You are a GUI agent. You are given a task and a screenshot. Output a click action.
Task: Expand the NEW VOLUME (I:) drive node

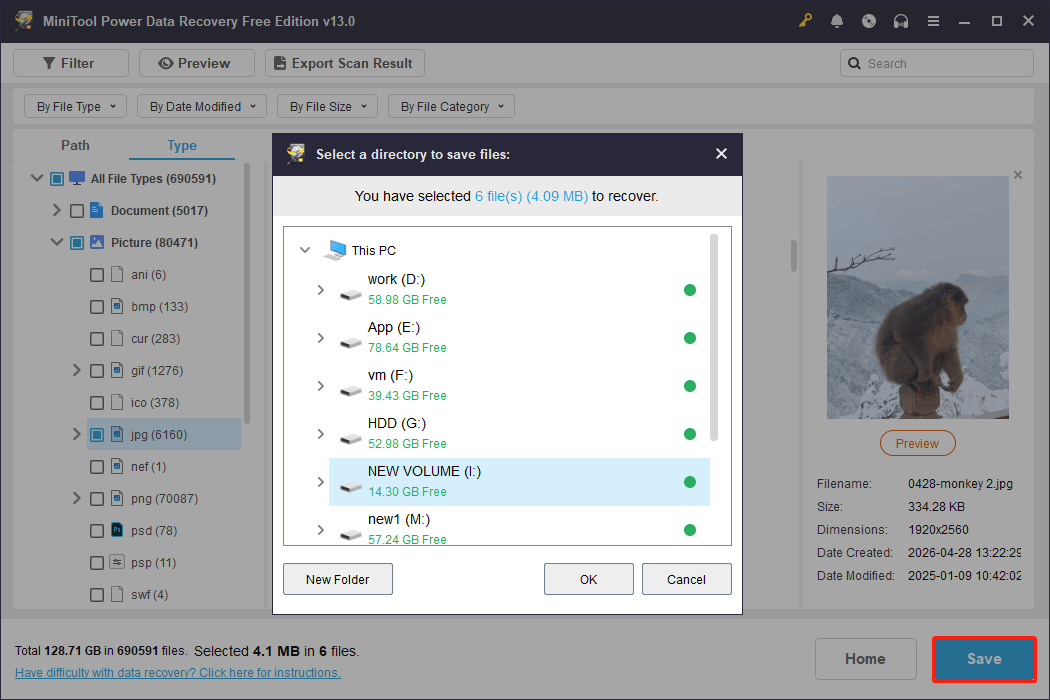(321, 482)
